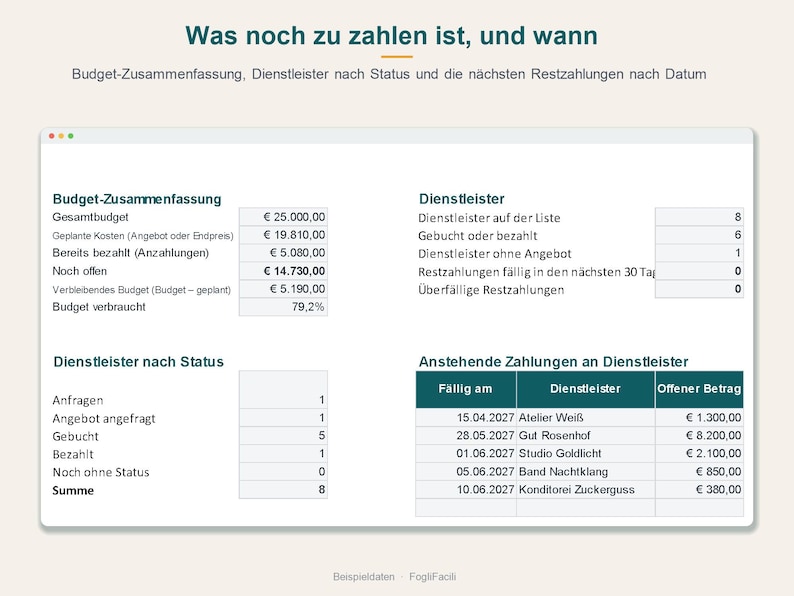This screenshot has width=794, height=596.
Task: Select the Konditorei Zuckerguss cell
Action: [x=585, y=490]
